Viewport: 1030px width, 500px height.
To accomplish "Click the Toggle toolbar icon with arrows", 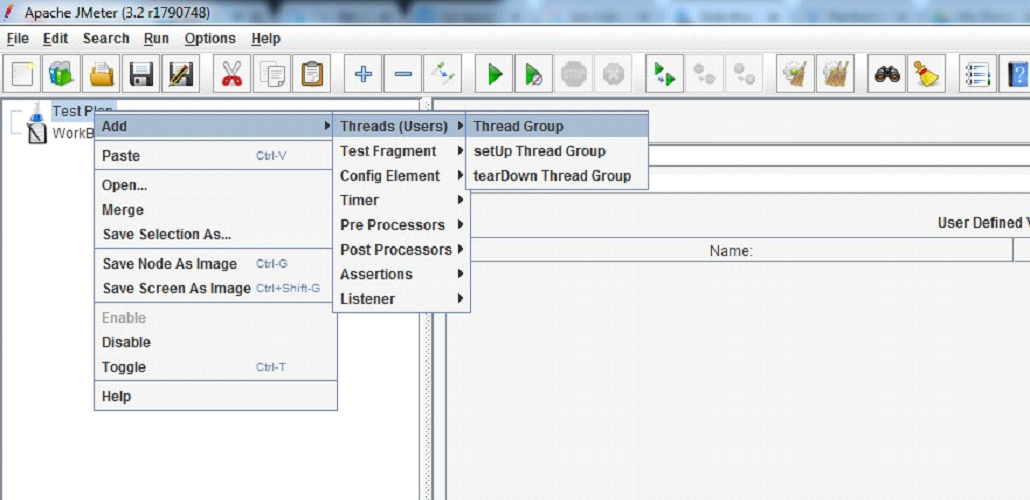I will [x=442, y=74].
